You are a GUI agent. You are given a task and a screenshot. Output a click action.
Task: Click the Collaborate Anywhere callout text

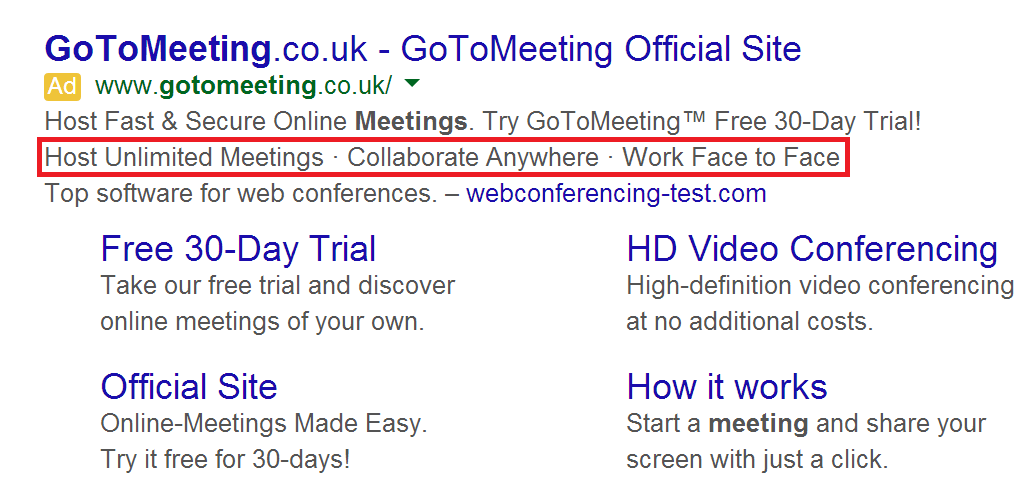(473, 158)
